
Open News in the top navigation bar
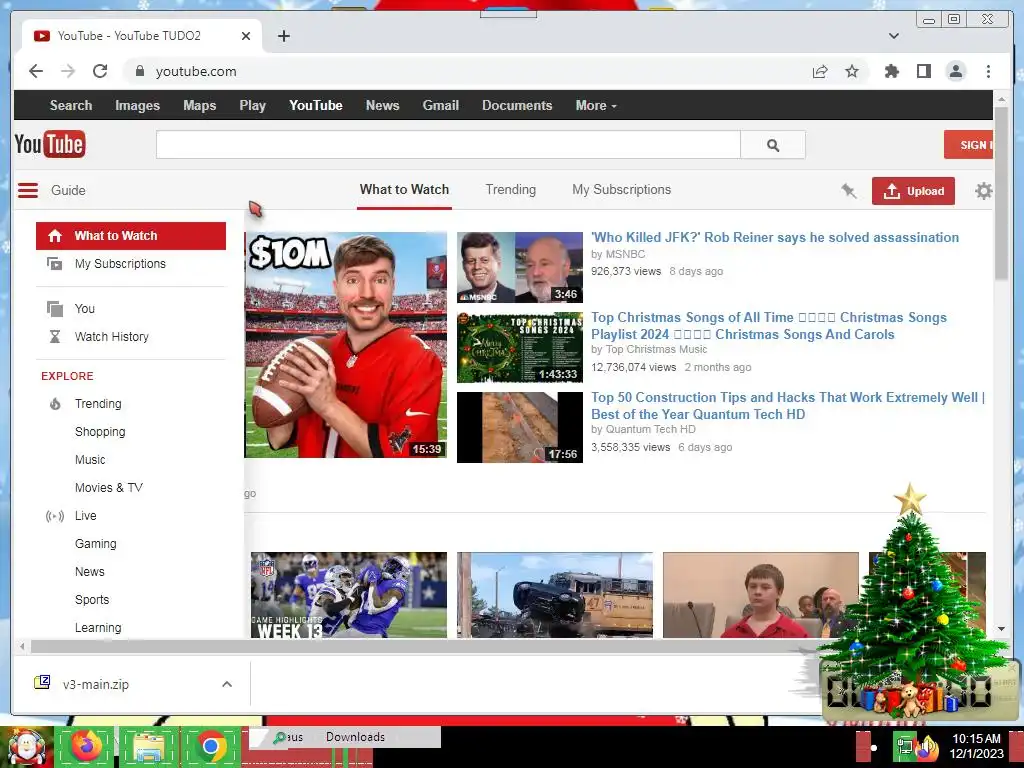pos(383,105)
